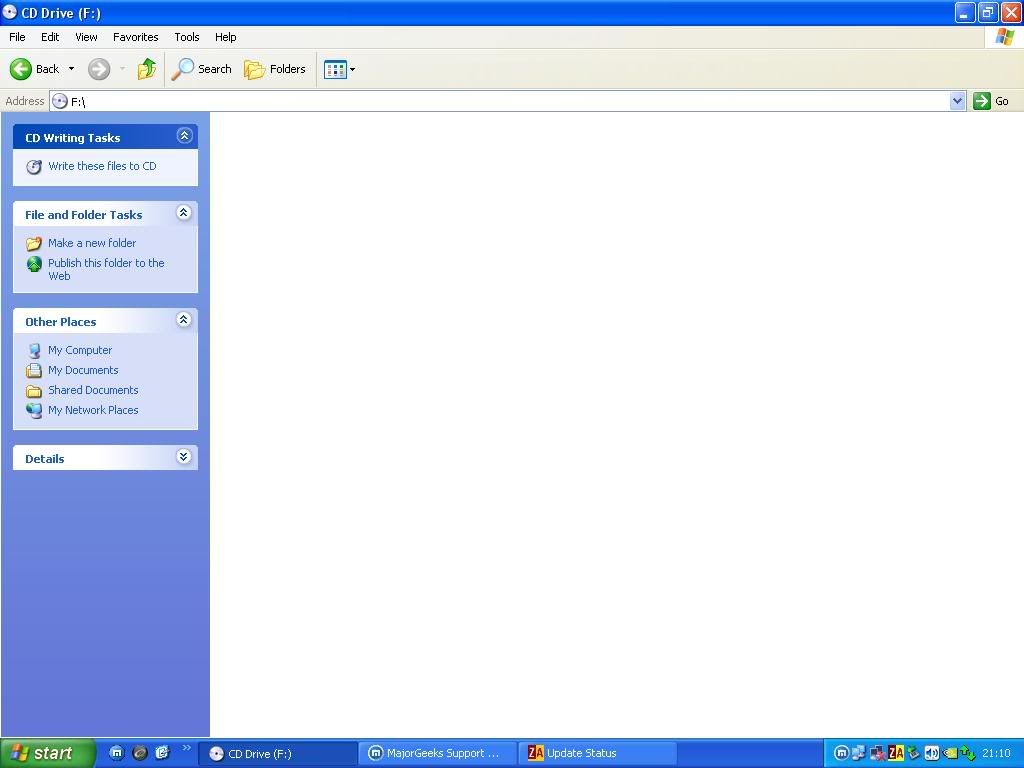Expand the address bar dropdown arrow

coord(957,101)
